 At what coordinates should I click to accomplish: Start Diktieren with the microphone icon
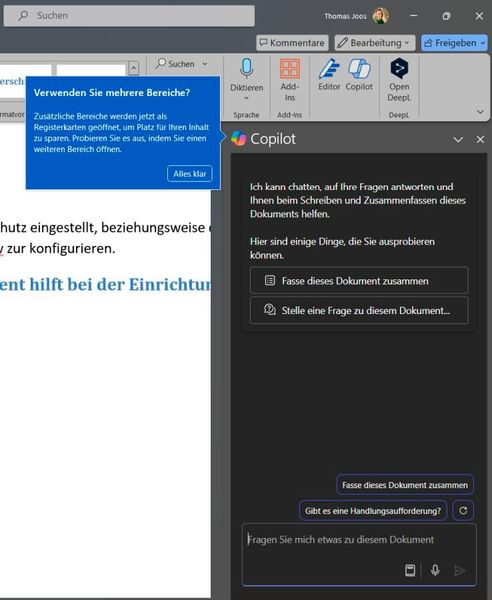(247, 70)
